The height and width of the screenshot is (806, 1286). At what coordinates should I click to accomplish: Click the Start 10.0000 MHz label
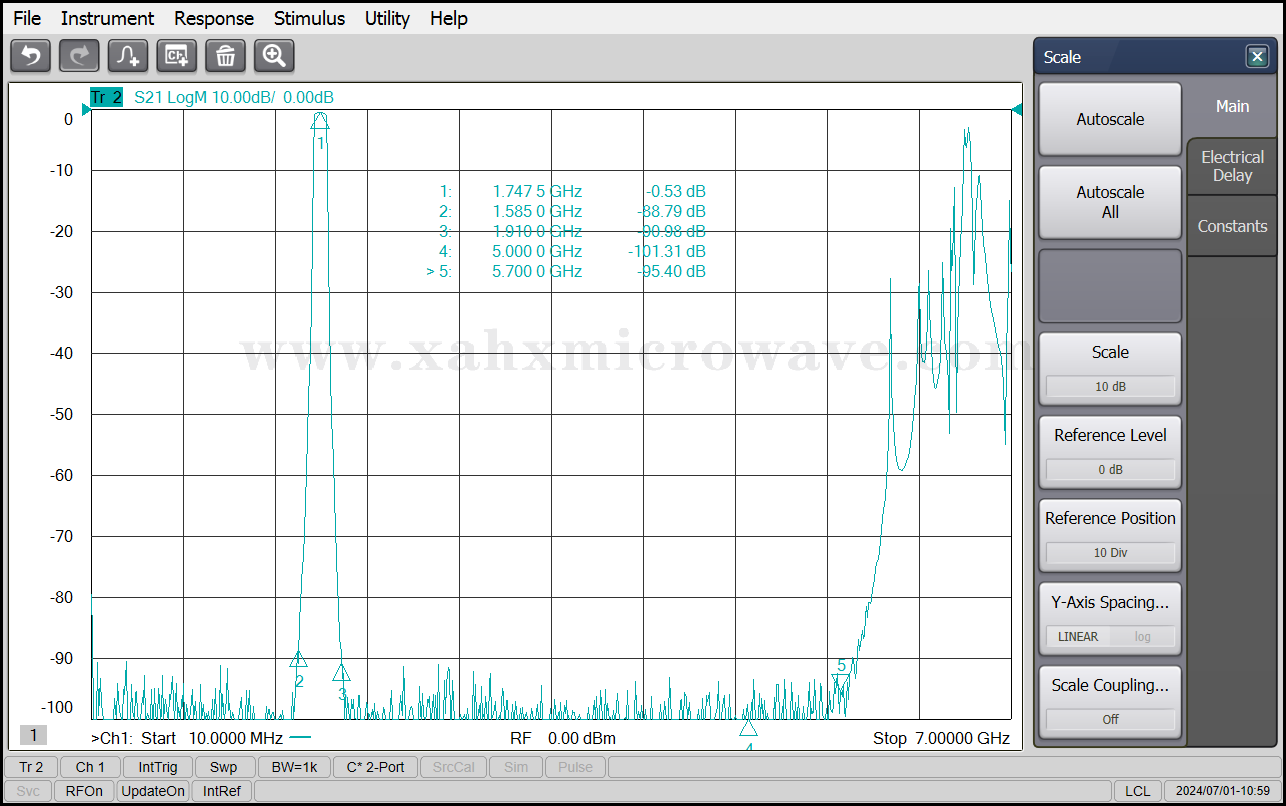[x=211, y=738]
